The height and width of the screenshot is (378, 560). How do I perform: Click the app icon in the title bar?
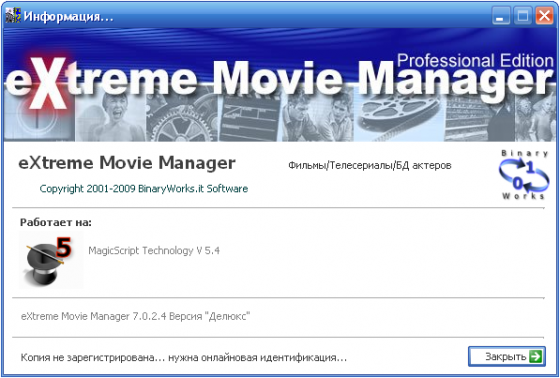click(13, 16)
